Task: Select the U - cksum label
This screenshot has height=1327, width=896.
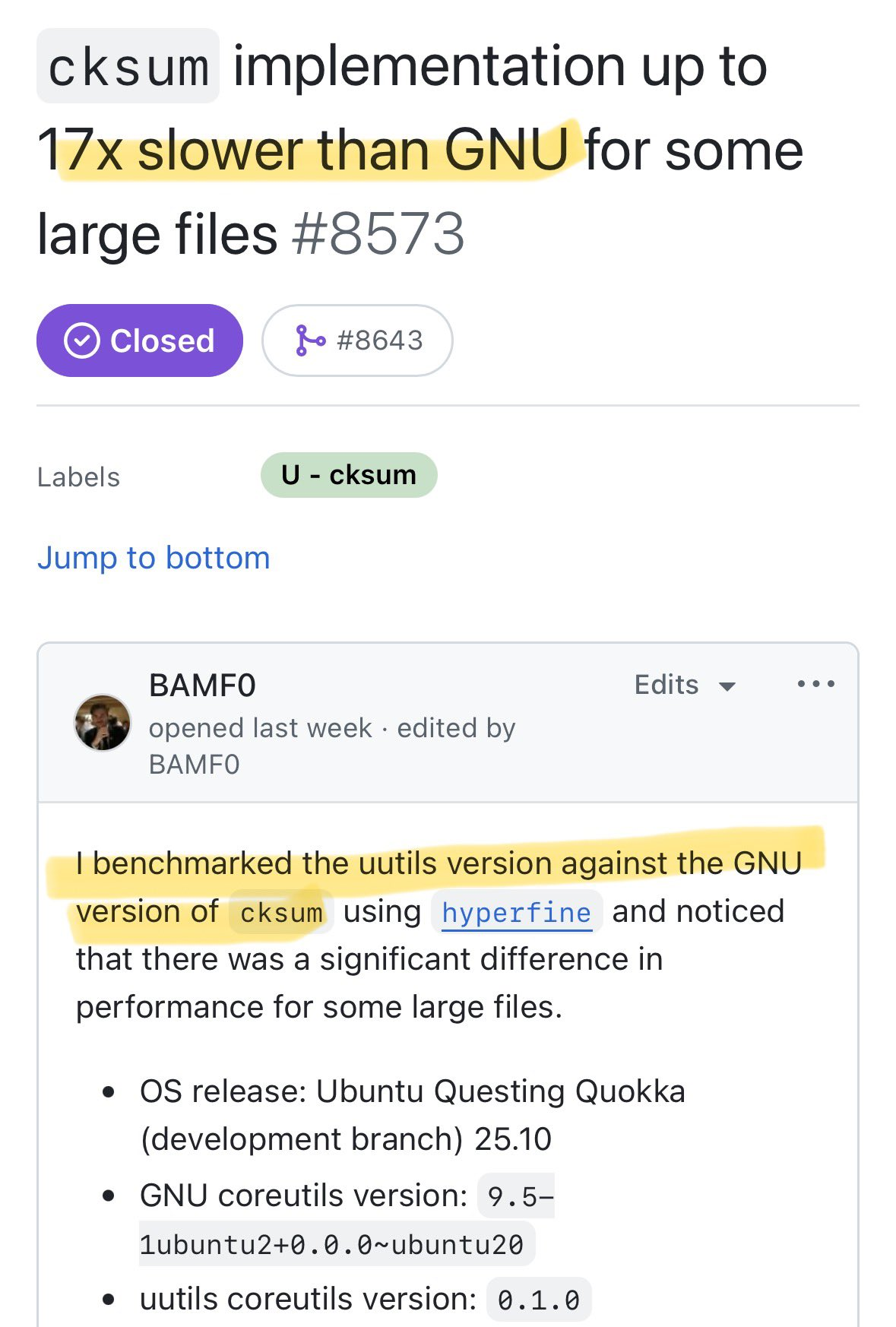Action: point(349,475)
